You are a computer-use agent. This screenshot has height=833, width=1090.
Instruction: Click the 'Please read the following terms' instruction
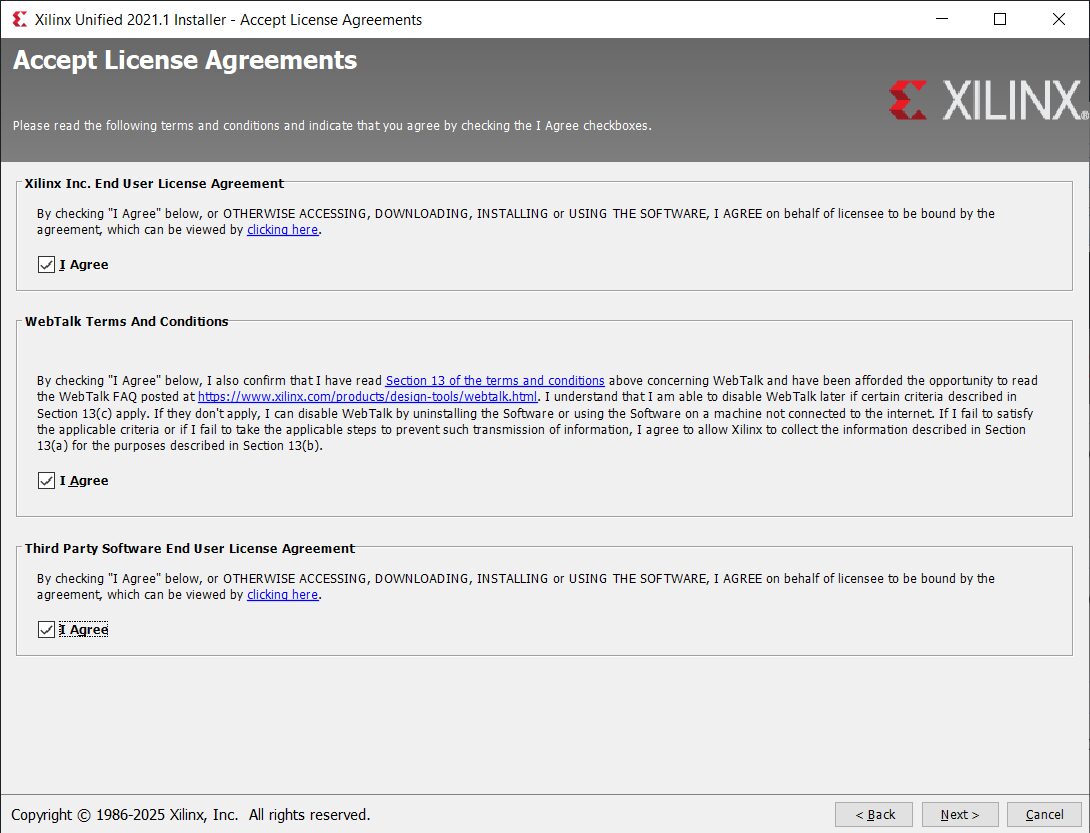pyautogui.click(x=332, y=126)
